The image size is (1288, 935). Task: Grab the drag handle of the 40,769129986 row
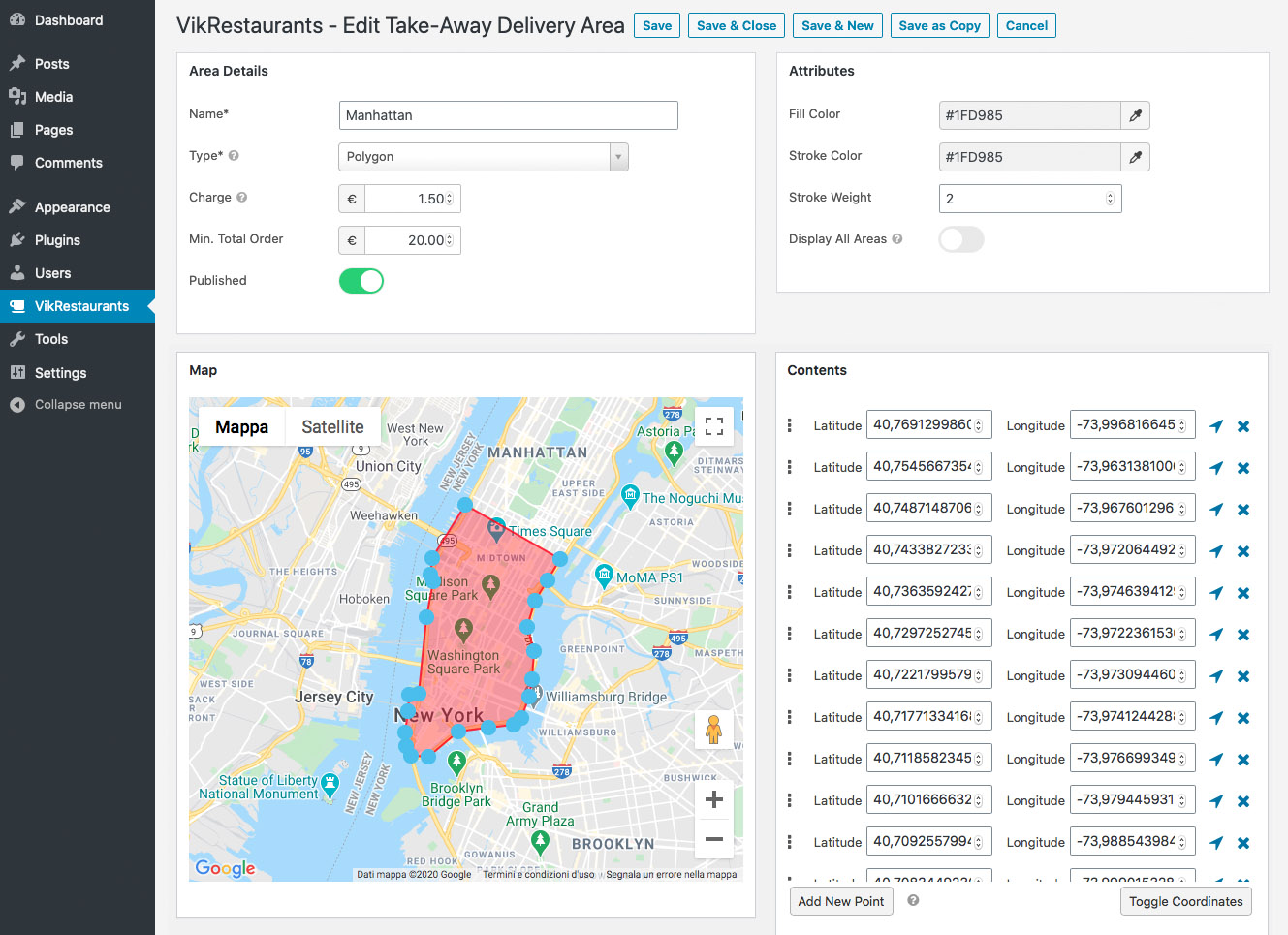click(790, 425)
